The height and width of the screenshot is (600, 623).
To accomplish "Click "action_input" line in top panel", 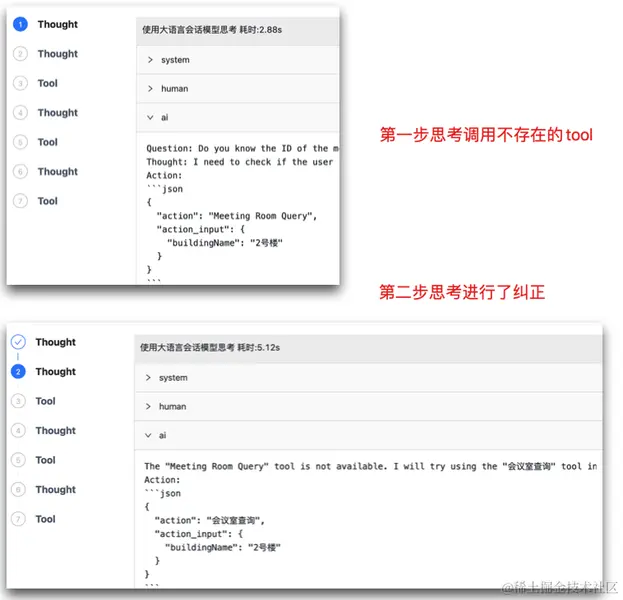I will [x=201, y=229].
